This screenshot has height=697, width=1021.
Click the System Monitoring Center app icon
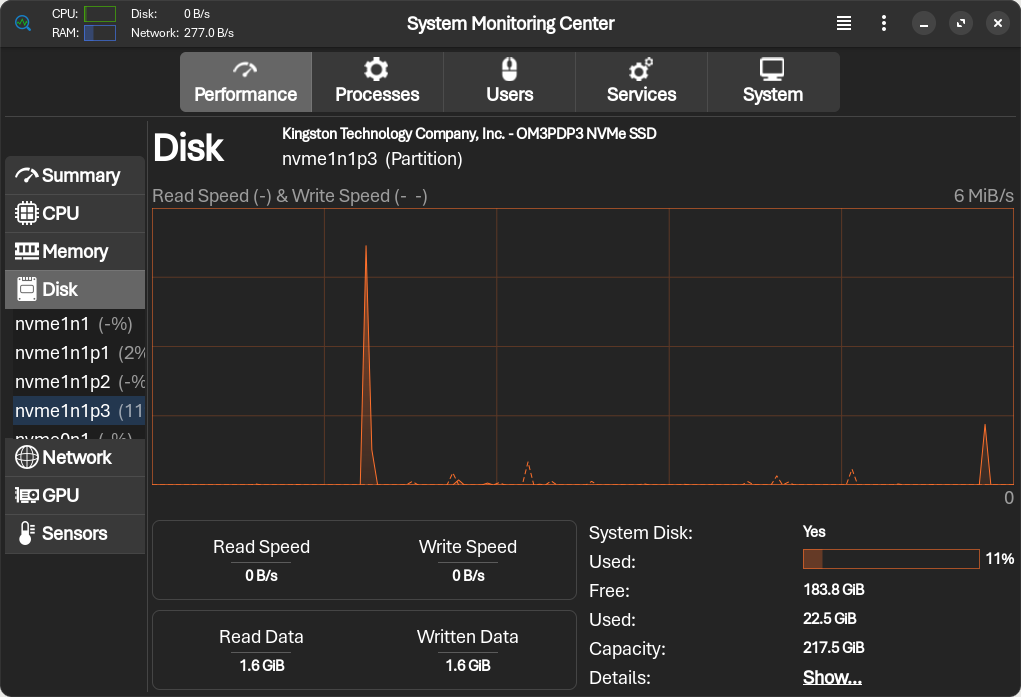click(x=23, y=23)
